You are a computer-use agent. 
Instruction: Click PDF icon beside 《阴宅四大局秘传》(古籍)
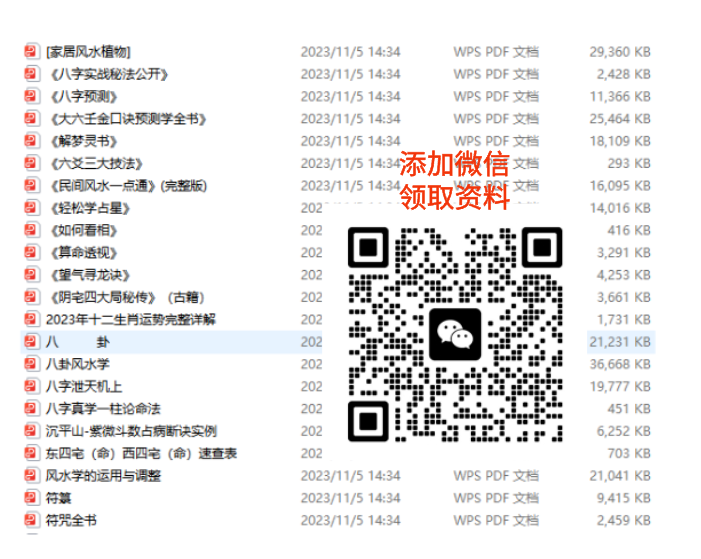[x=31, y=297]
